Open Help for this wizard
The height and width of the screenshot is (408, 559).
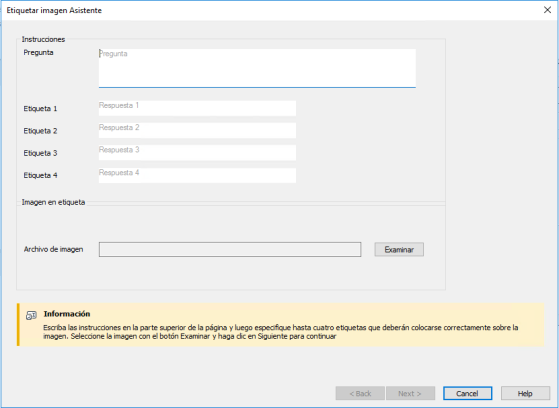coord(525,393)
